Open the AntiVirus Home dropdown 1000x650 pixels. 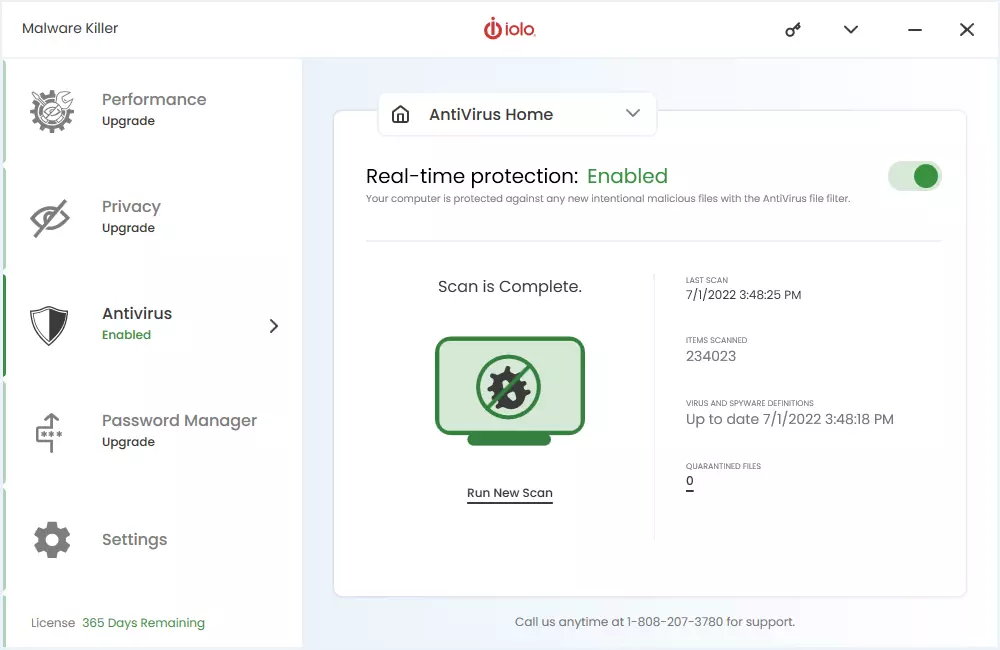(x=632, y=114)
